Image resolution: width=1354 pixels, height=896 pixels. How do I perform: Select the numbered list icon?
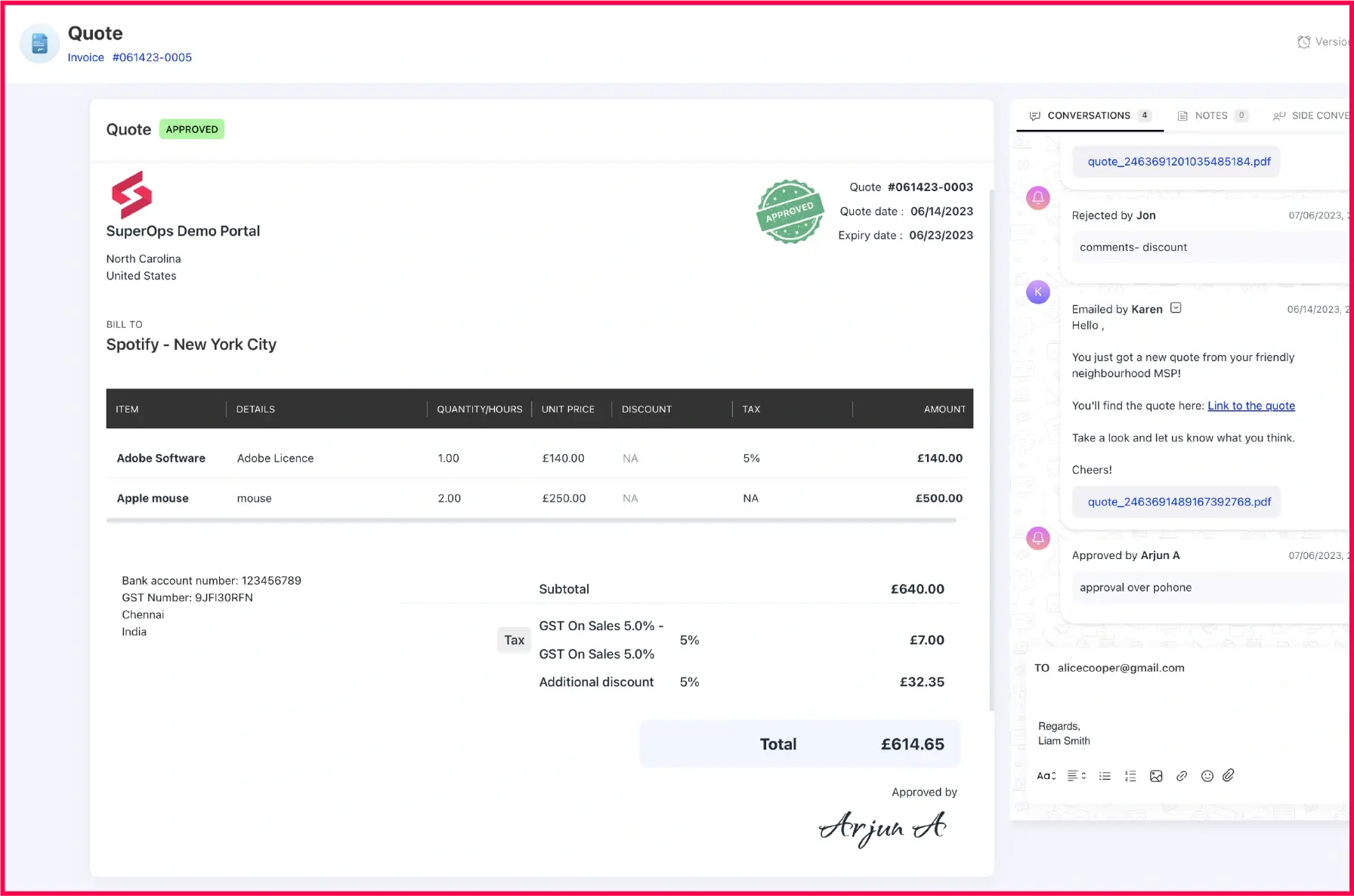(x=1130, y=776)
